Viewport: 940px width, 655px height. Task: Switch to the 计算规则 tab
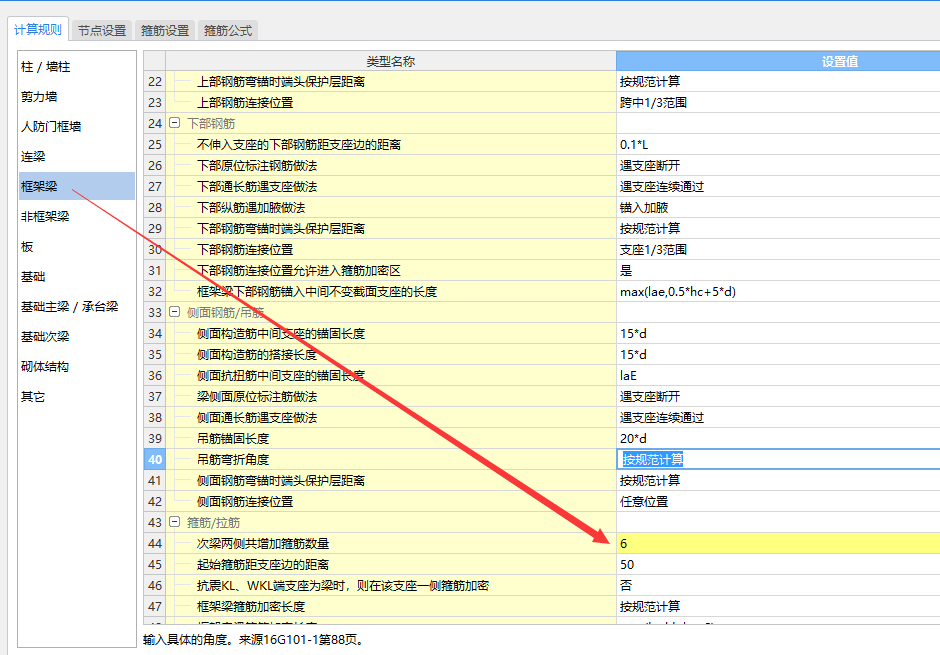coord(38,29)
